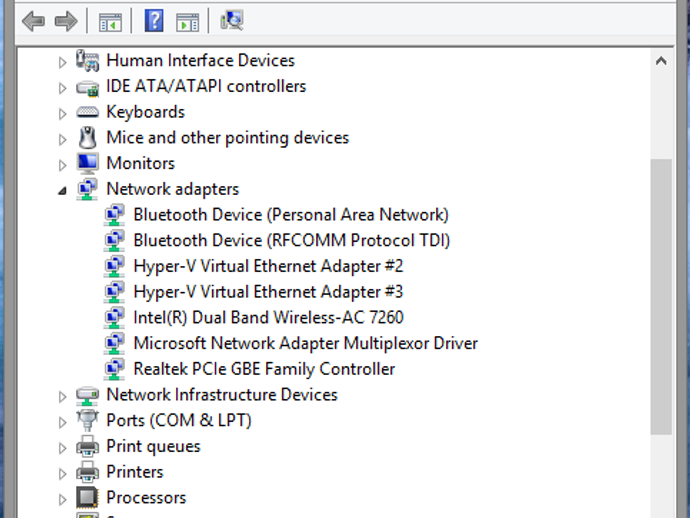Image resolution: width=690 pixels, height=518 pixels.
Task: Select Hyper-V Virtual Ethernet Adapter #2
Action: (268, 266)
